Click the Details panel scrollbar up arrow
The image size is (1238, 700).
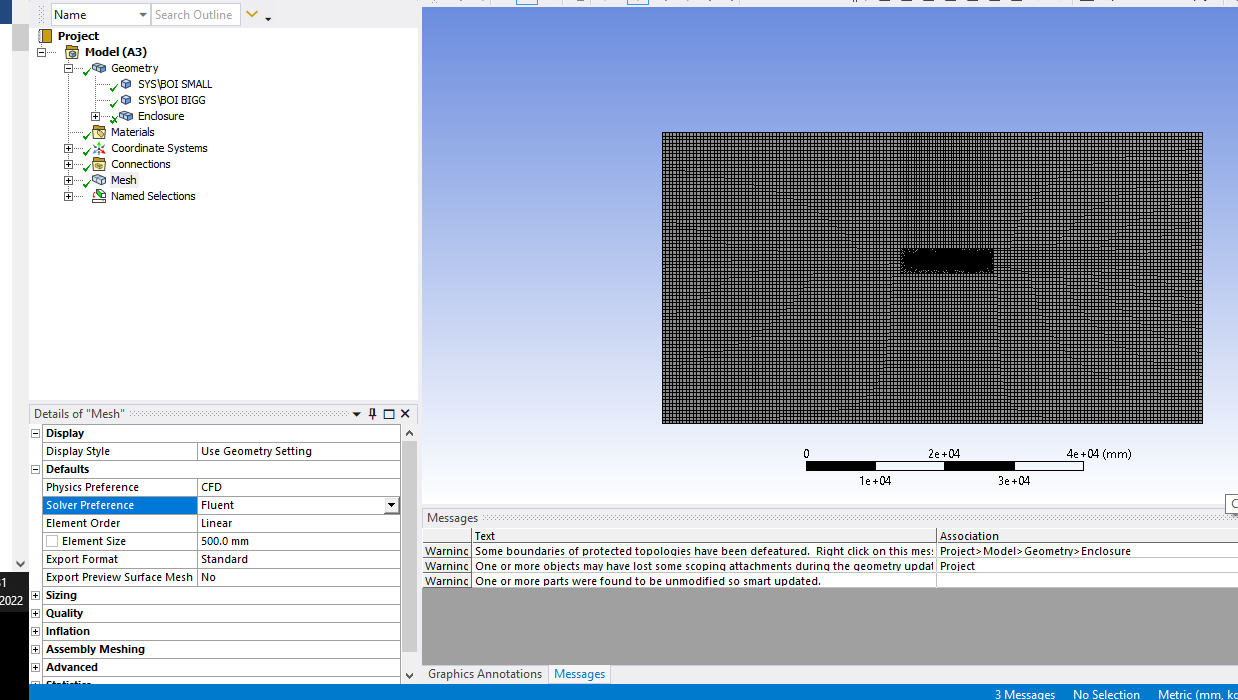[409, 433]
